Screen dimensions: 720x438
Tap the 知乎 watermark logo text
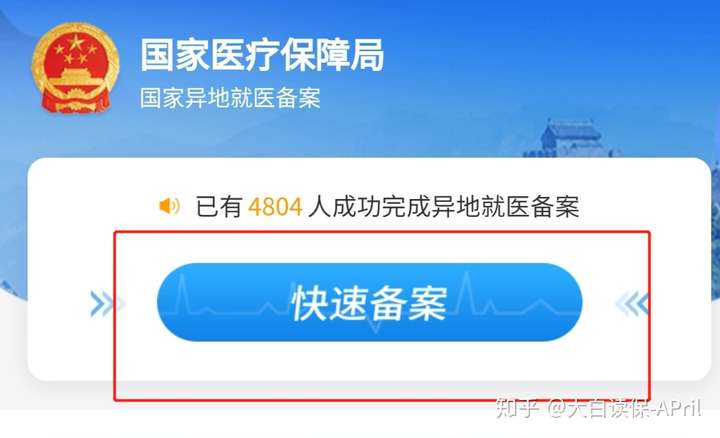tap(517, 408)
